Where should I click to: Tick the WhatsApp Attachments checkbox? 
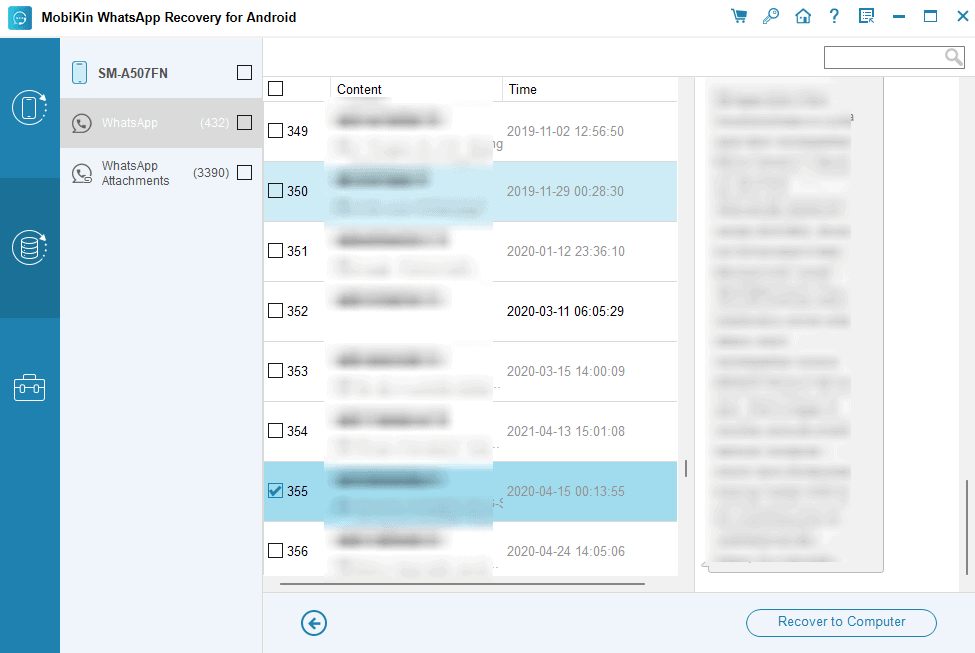(x=244, y=172)
